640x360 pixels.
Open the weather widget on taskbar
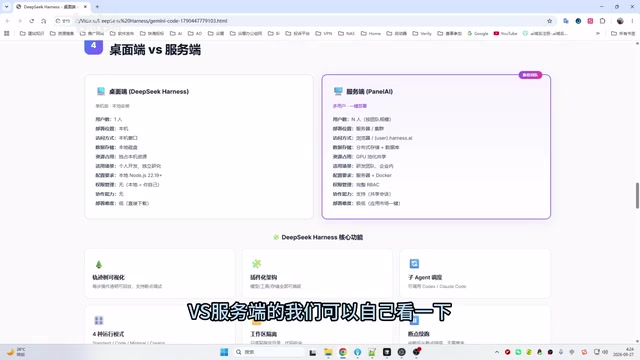(x=16, y=352)
